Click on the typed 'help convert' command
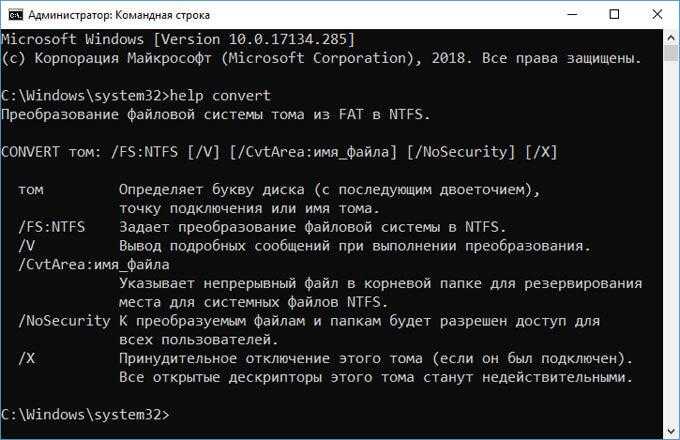Viewport: 680px width, 440px height. point(220,95)
